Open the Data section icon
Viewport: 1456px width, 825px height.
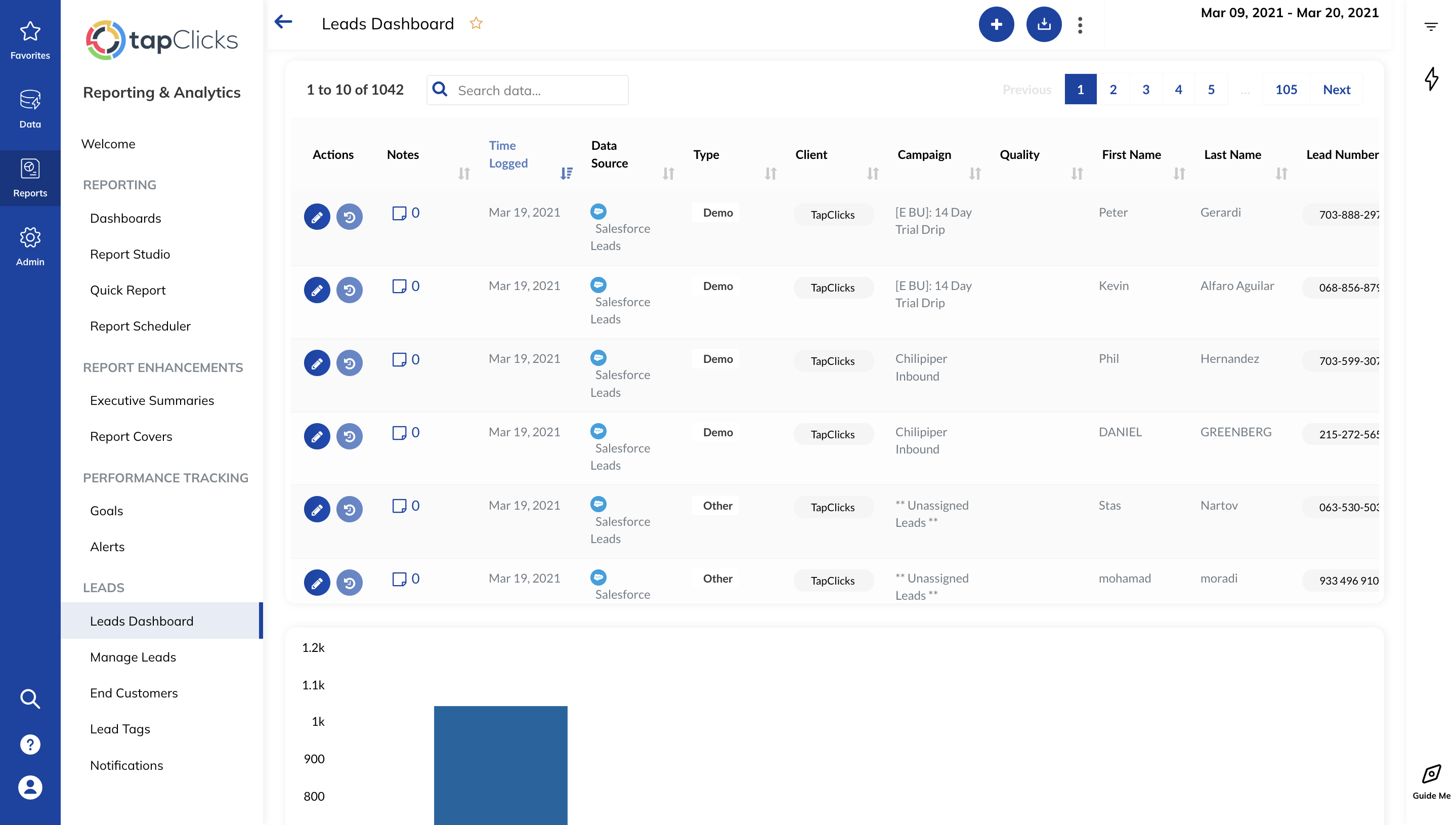[x=30, y=109]
